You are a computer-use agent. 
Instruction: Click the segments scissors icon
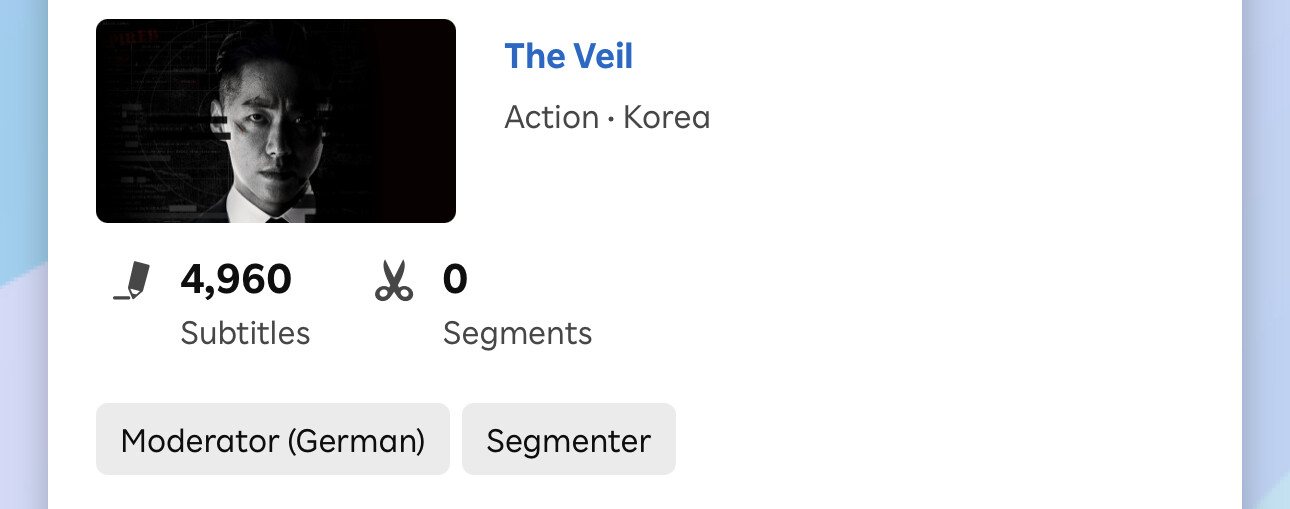coord(394,281)
